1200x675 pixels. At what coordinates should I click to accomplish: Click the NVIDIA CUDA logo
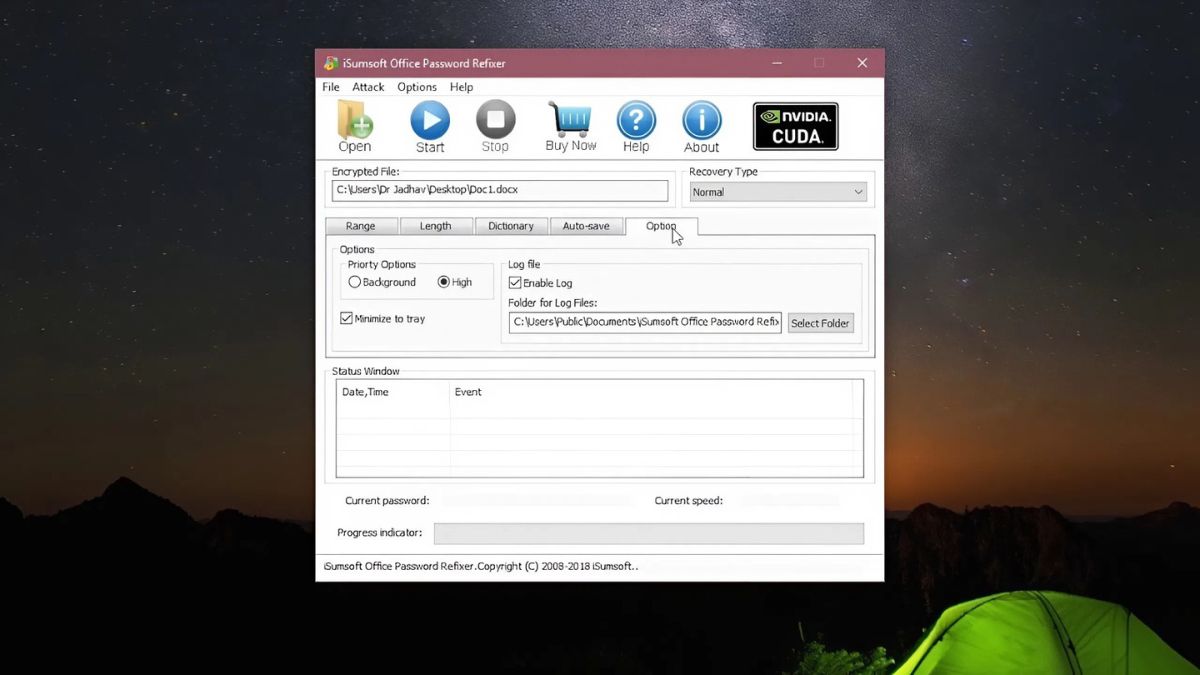[x=795, y=125]
